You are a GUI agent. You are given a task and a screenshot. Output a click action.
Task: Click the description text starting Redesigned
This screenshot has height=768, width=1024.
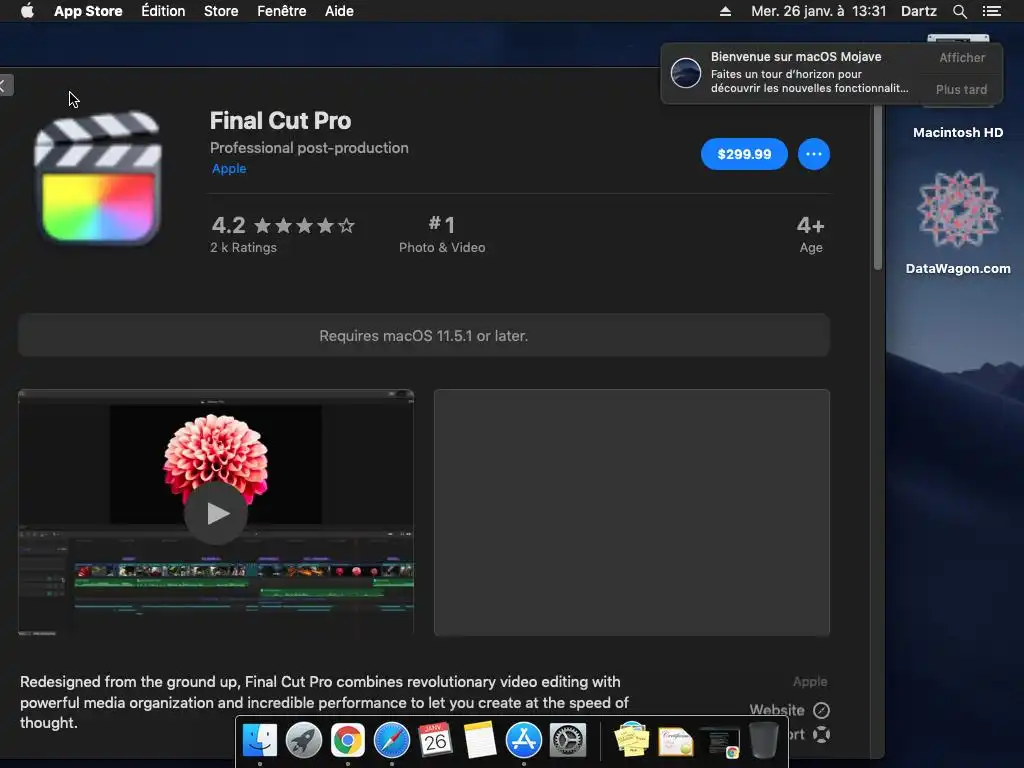pos(325,702)
